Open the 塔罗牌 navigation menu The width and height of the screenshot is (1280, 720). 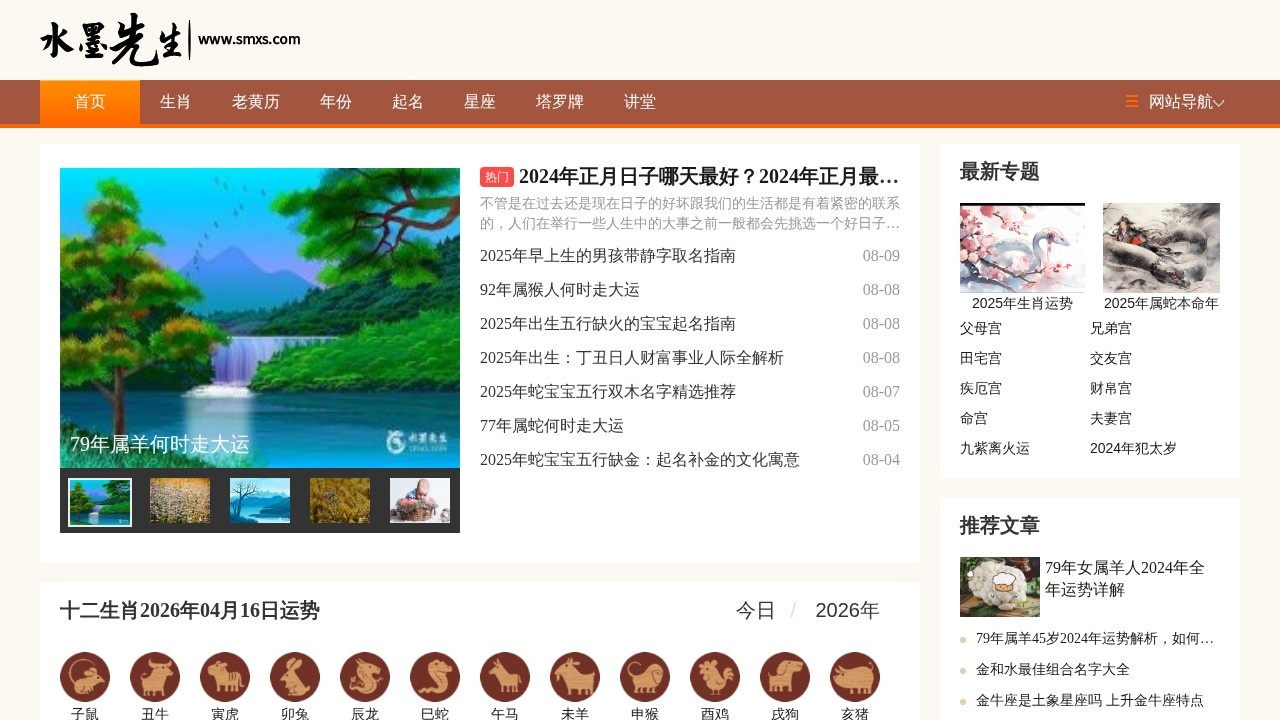click(x=558, y=101)
